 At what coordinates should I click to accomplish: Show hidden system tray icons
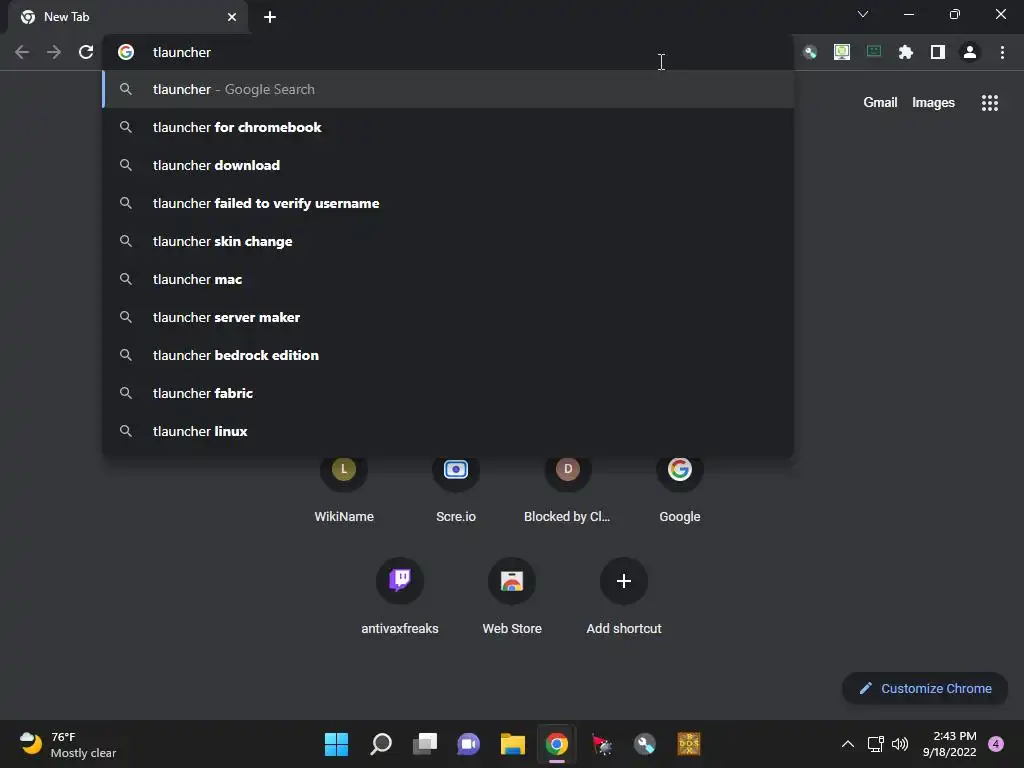click(x=847, y=744)
